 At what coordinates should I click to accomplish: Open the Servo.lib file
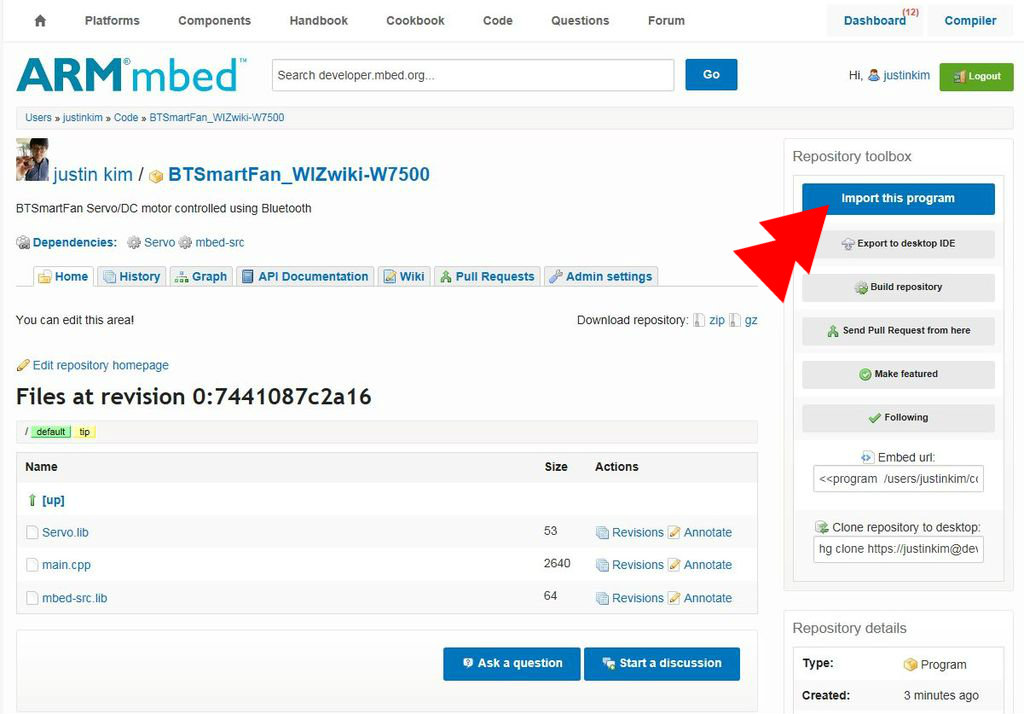click(x=65, y=532)
